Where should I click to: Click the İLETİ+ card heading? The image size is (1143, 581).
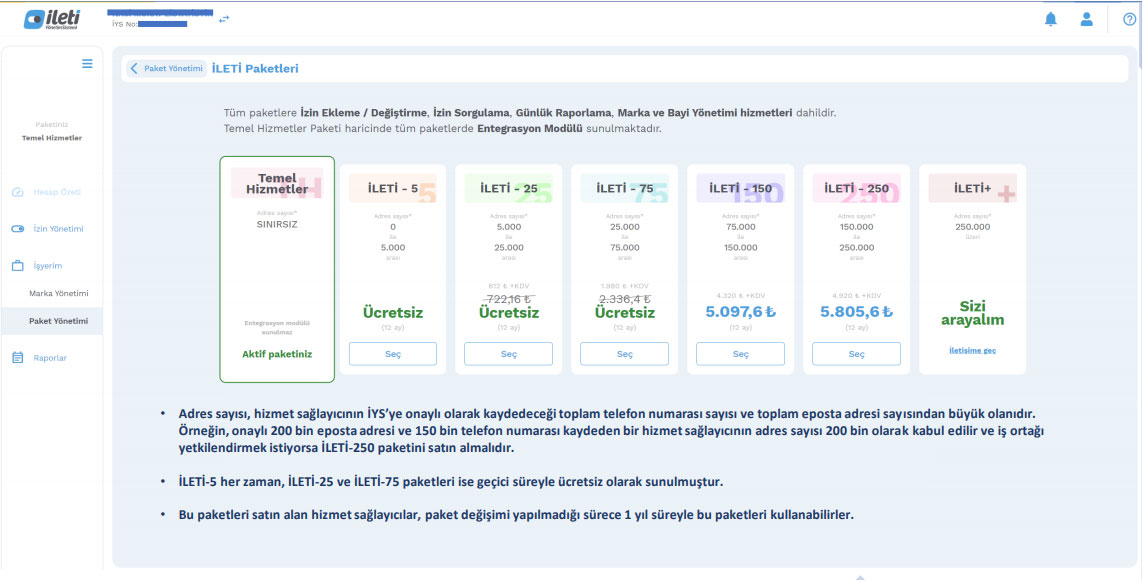[972, 189]
